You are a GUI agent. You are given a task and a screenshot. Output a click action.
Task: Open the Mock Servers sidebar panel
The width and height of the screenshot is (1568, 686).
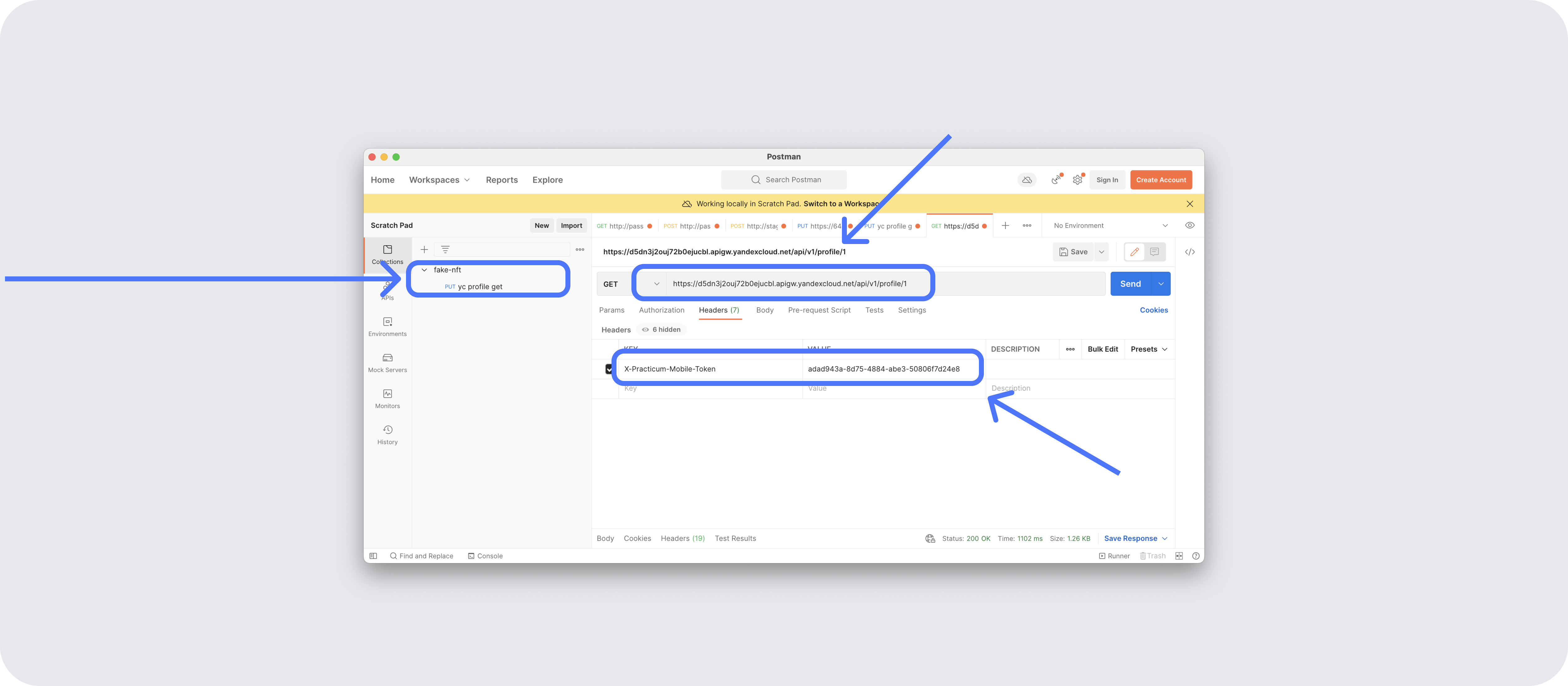coord(387,363)
